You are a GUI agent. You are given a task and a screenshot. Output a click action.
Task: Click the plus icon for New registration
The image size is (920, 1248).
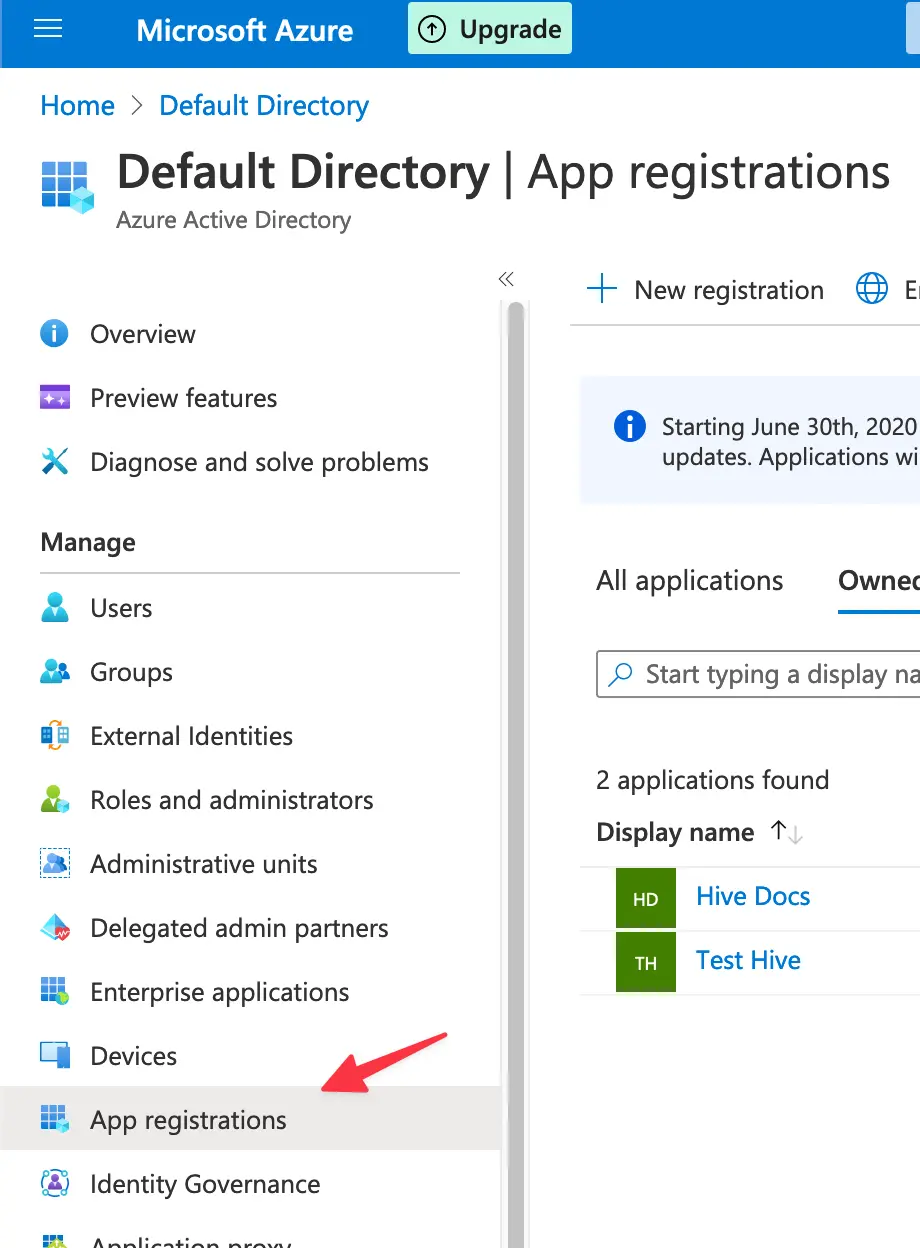click(602, 289)
